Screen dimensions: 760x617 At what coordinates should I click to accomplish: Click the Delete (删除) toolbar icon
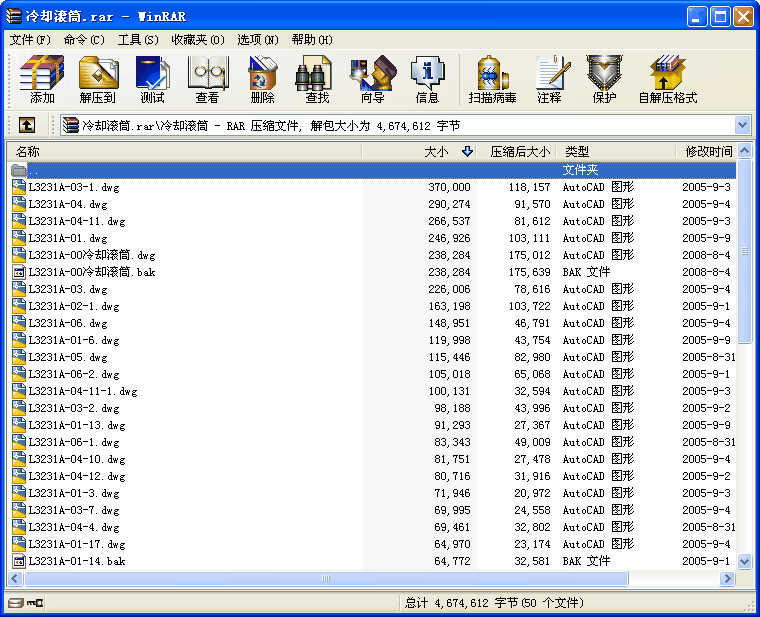pos(262,80)
